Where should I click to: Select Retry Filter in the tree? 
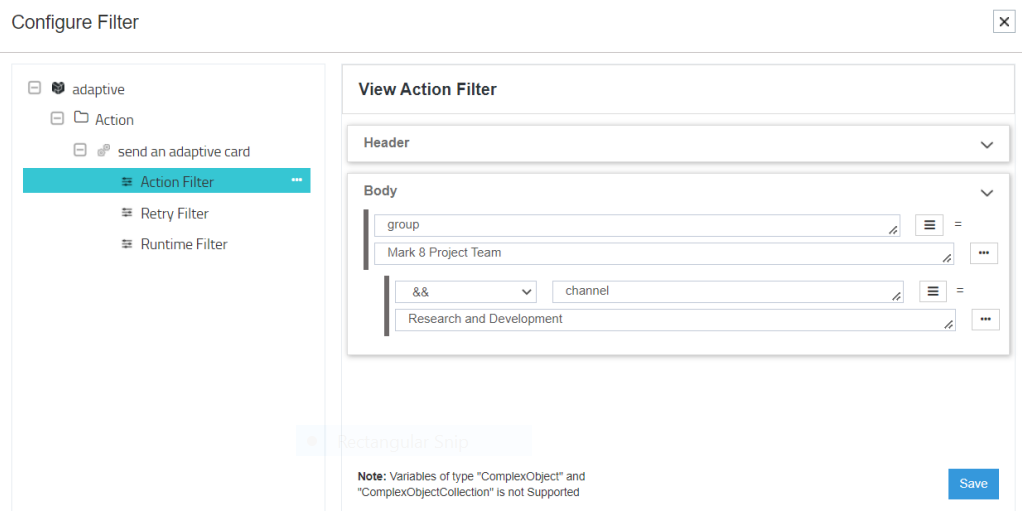[174, 213]
